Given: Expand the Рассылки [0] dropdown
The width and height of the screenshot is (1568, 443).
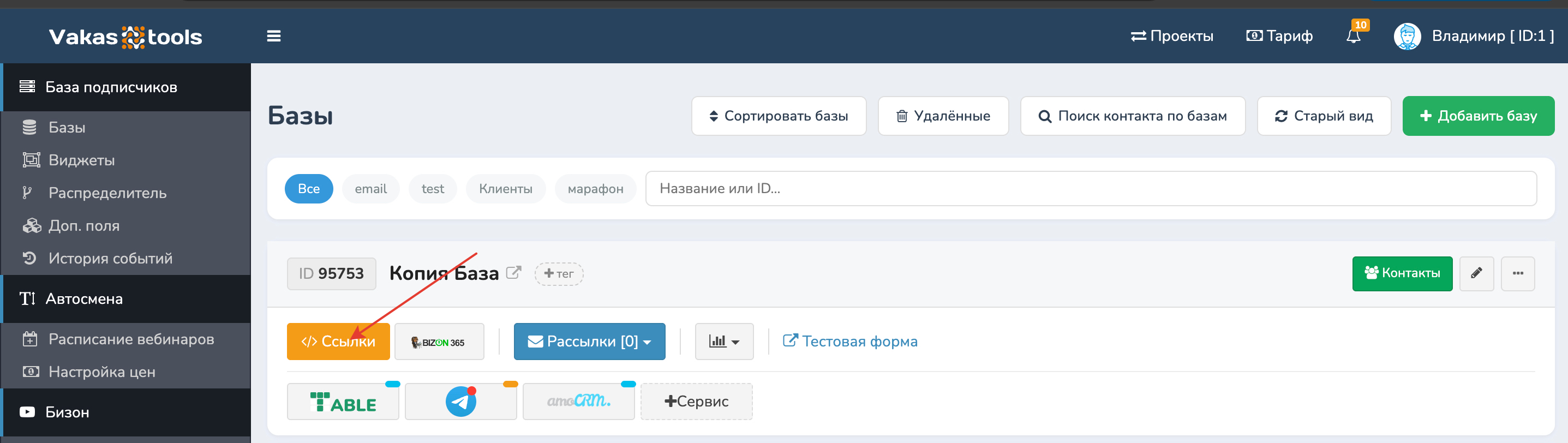Looking at the screenshot, I should click(589, 342).
